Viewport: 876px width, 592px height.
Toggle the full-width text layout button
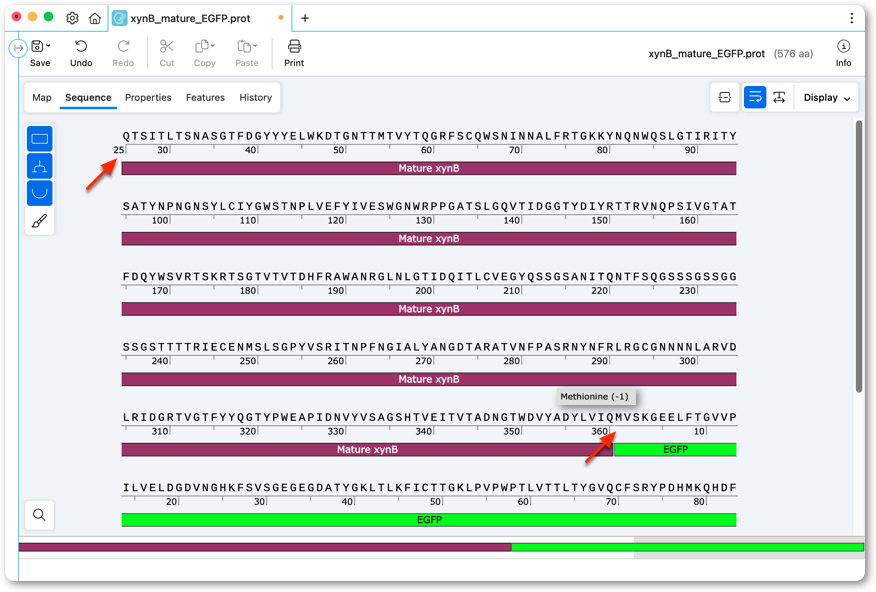point(779,97)
